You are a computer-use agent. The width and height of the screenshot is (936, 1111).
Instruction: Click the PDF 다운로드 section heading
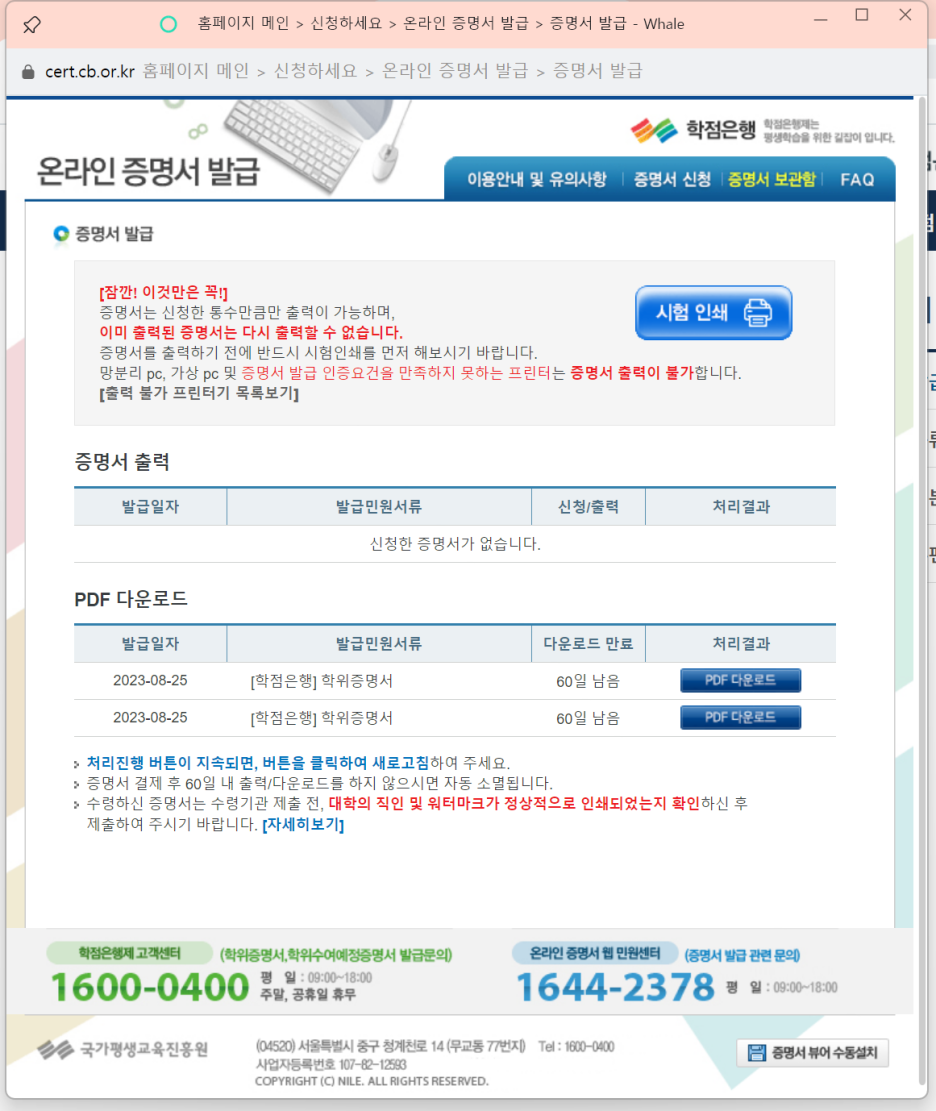point(131,599)
